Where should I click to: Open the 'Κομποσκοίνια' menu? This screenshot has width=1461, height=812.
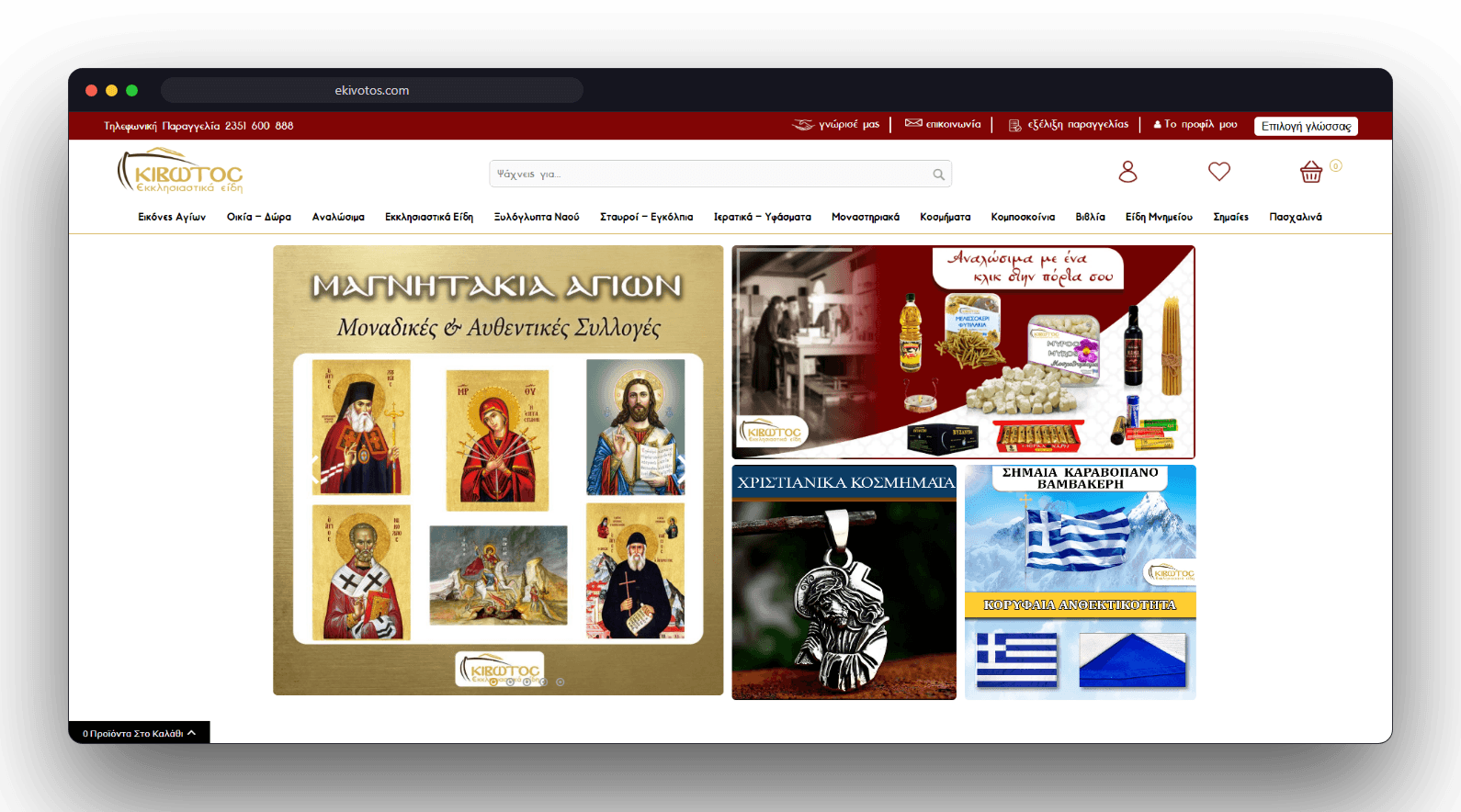coord(1023,218)
